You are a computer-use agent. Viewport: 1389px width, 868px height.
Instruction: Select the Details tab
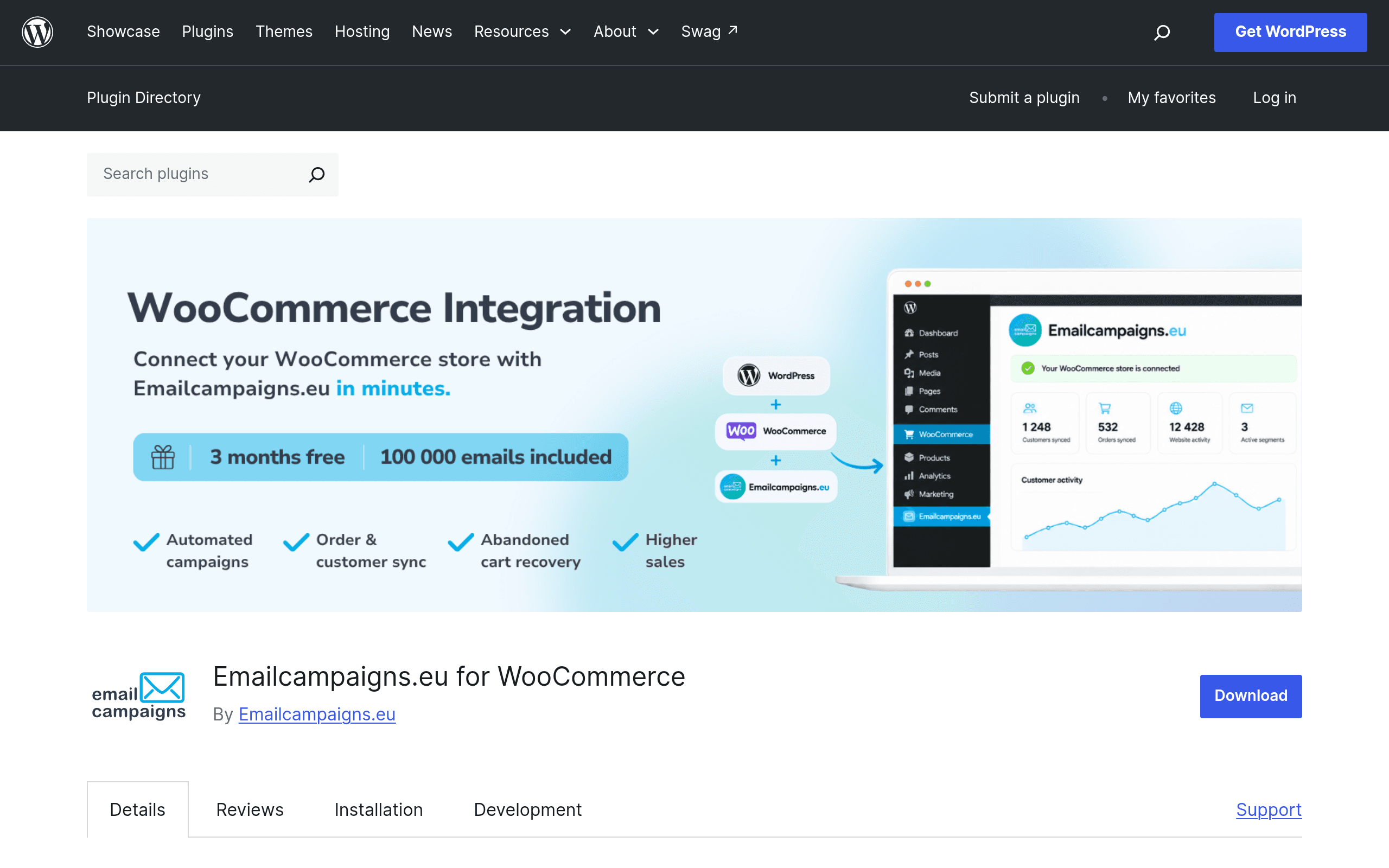(x=138, y=809)
